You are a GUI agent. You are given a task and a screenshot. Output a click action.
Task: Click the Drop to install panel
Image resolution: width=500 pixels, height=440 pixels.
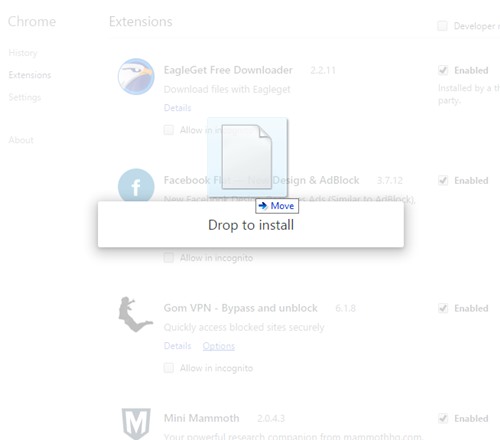click(x=251, y=224)
